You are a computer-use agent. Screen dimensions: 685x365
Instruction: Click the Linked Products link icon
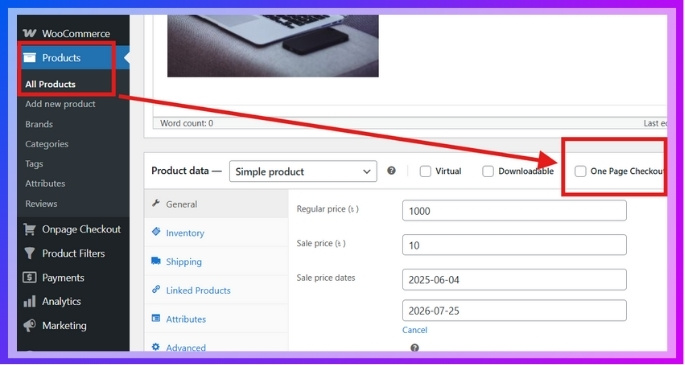coord(156,289)
